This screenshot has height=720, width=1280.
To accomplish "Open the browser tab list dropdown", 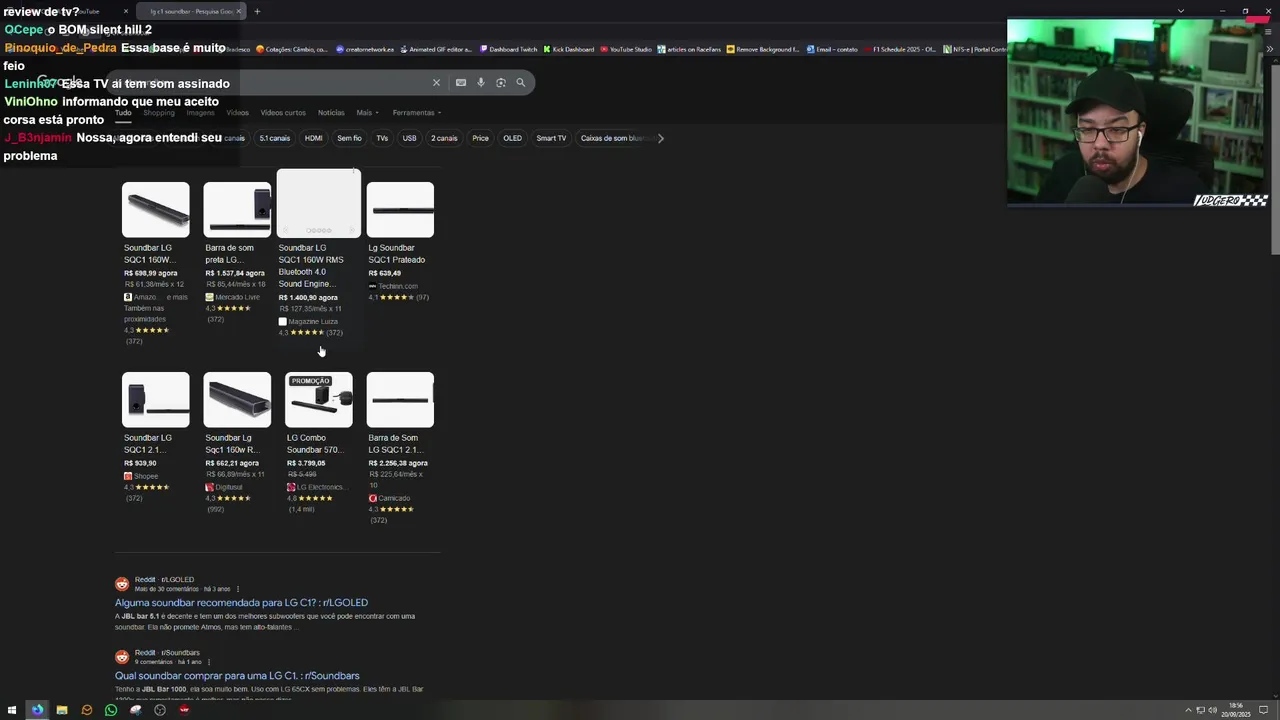I will click(x=1181, y=12).
